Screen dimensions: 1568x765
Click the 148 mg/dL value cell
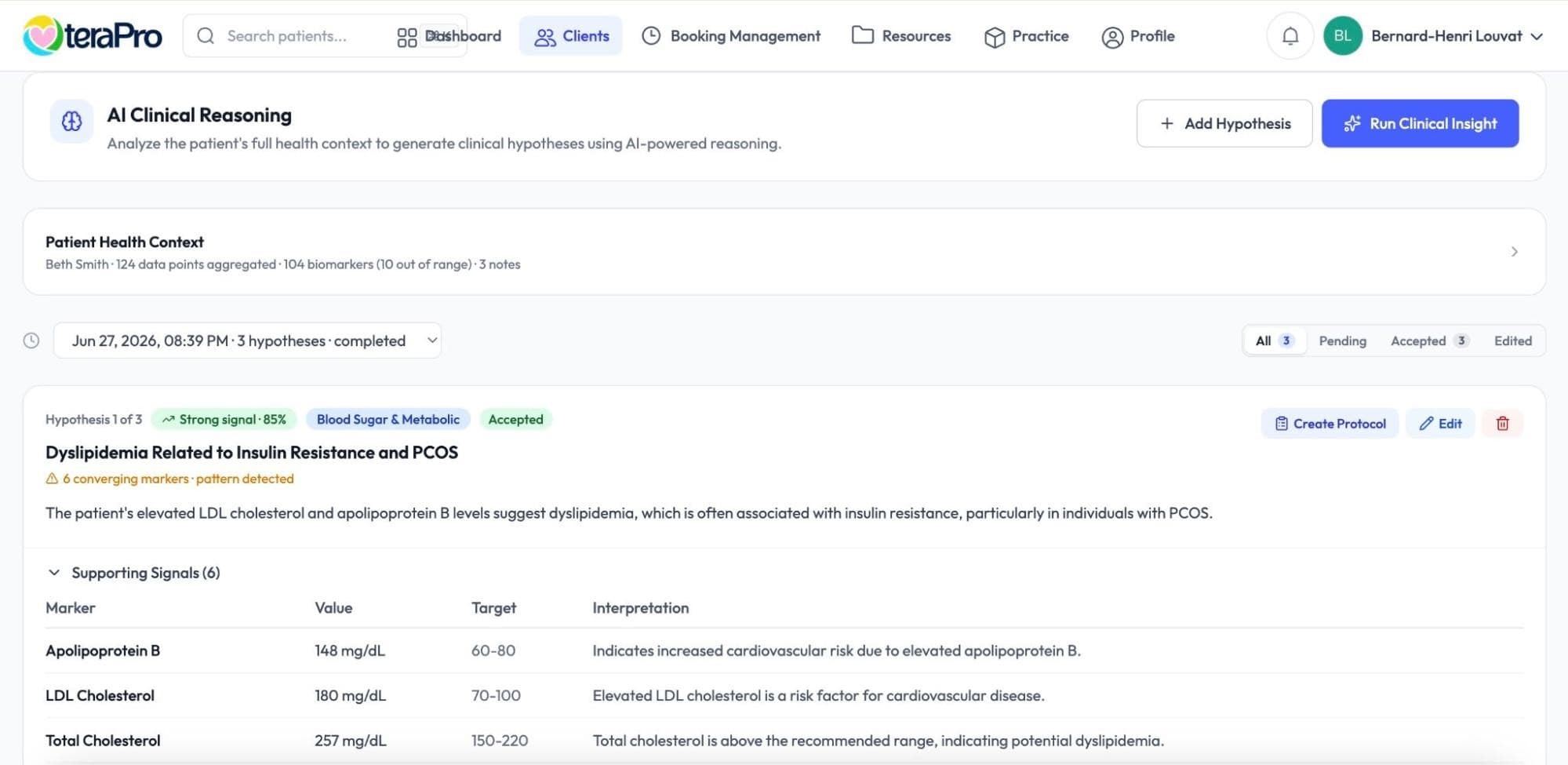point(350,650)
